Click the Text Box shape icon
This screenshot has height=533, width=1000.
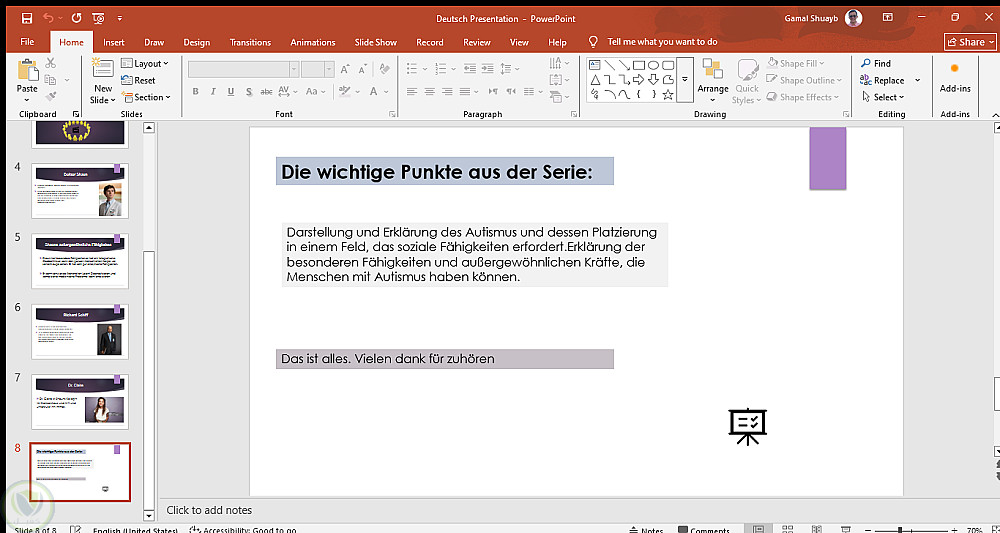(594, 64)
